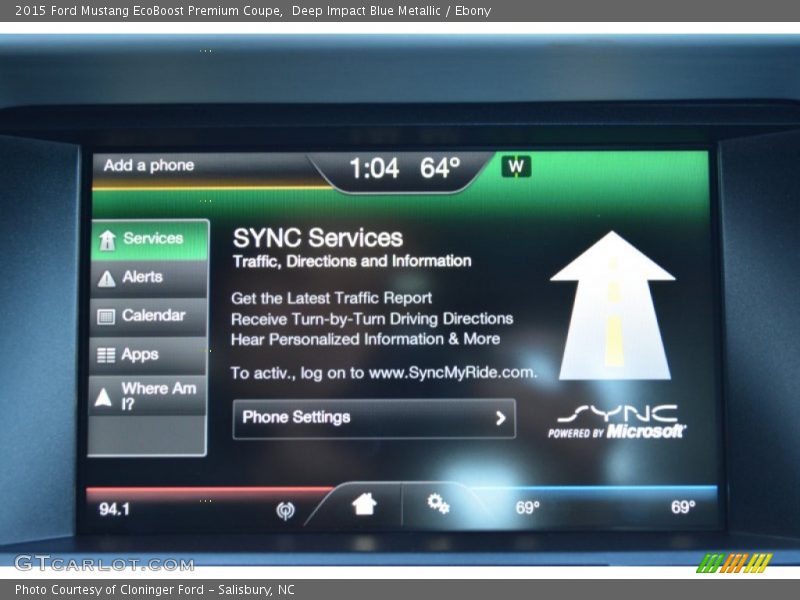800x600 pixels.
Task: Tap Receive Turn-by-Turn Driving Directions line
Action: (x=372, y=319)
